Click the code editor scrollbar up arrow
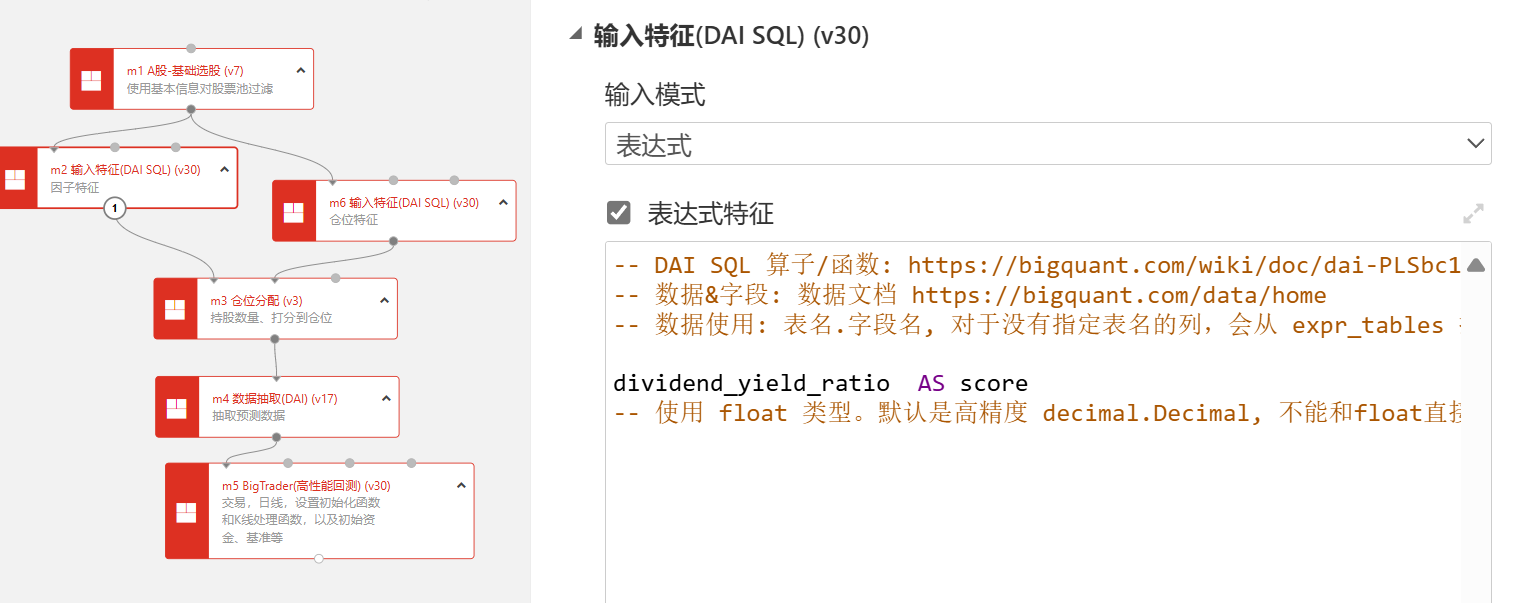 tap(1476, 265)
